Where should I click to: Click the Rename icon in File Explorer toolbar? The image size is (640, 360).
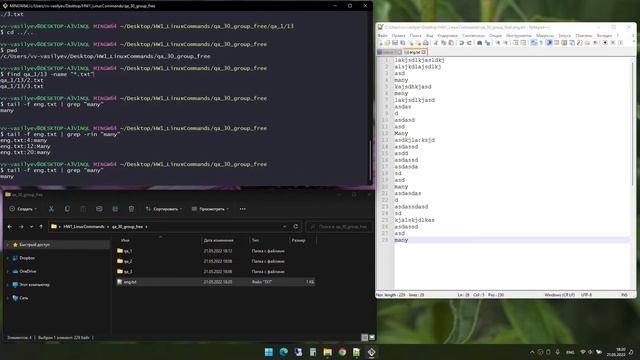pyautogui.click(x=99, y=209)
